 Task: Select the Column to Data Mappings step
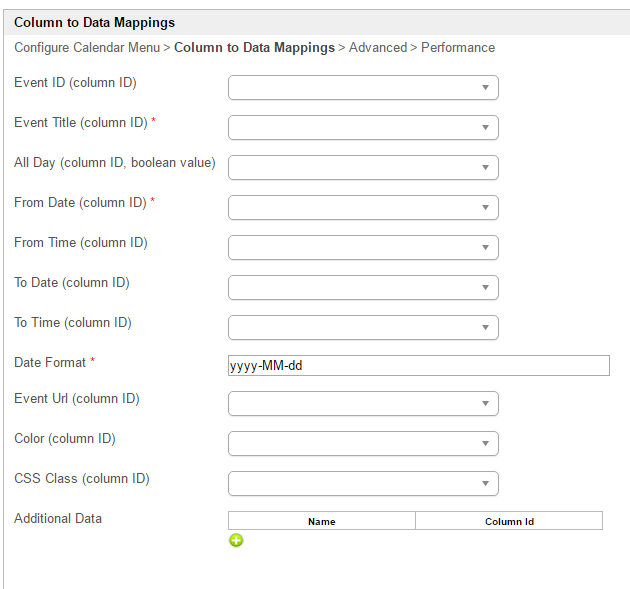254,48
